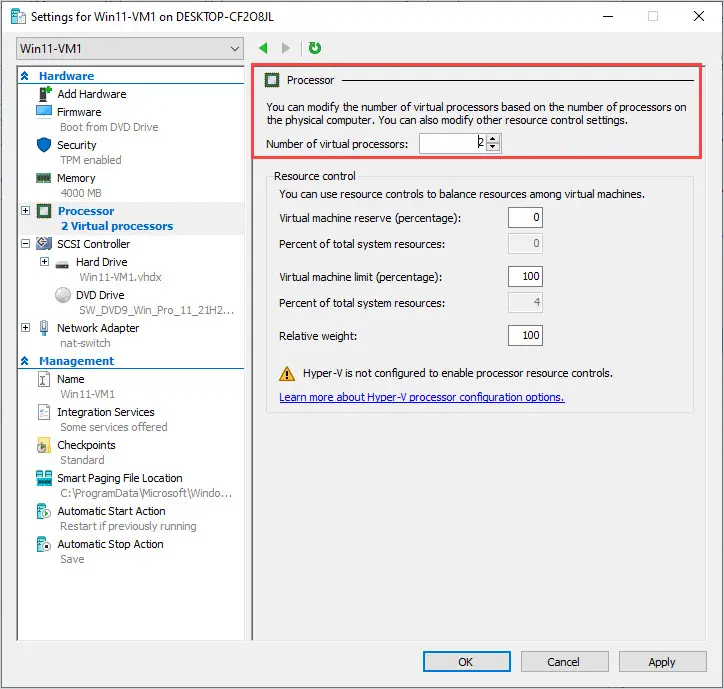The height and width of the screenshot is (689, 724).
Task: Select Automatic Stop Action item
Action: (110, 544)
